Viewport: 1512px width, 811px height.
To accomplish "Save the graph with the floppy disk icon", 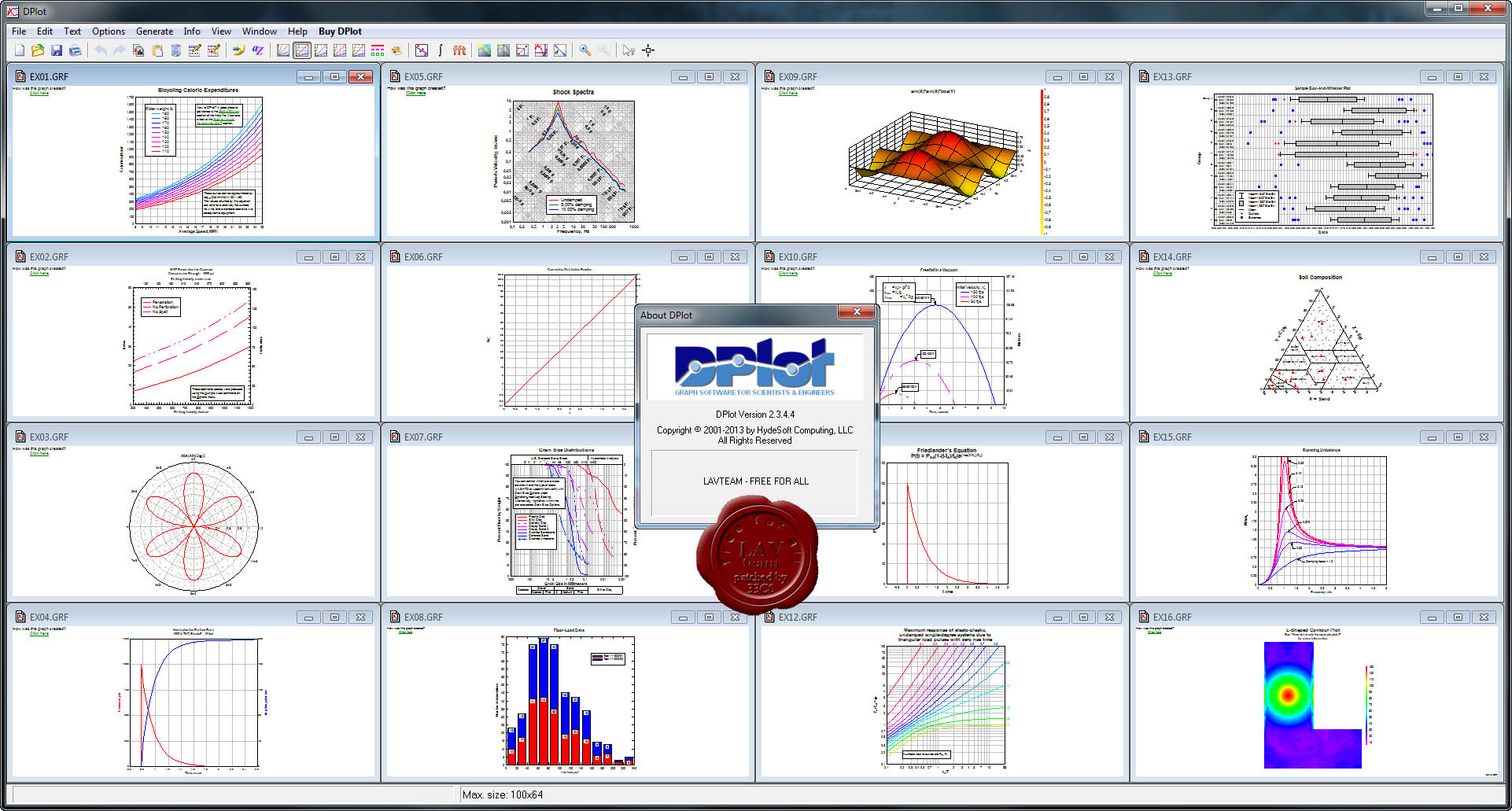I will (57, 50).
